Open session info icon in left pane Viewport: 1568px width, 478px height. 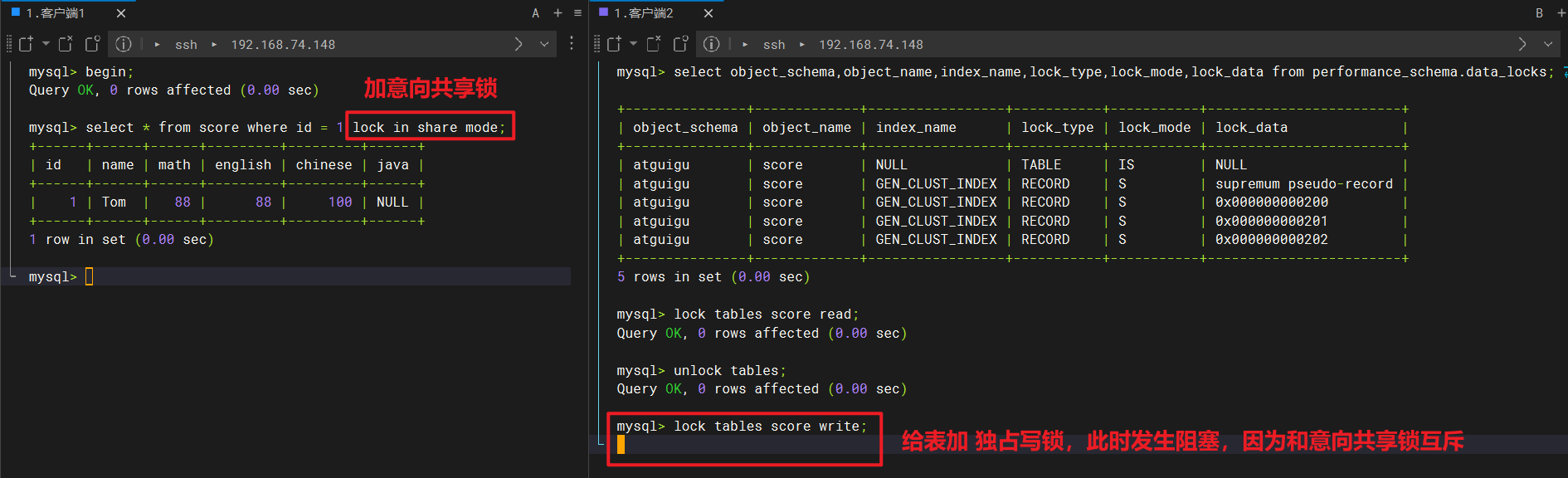(x=124, y=44)
